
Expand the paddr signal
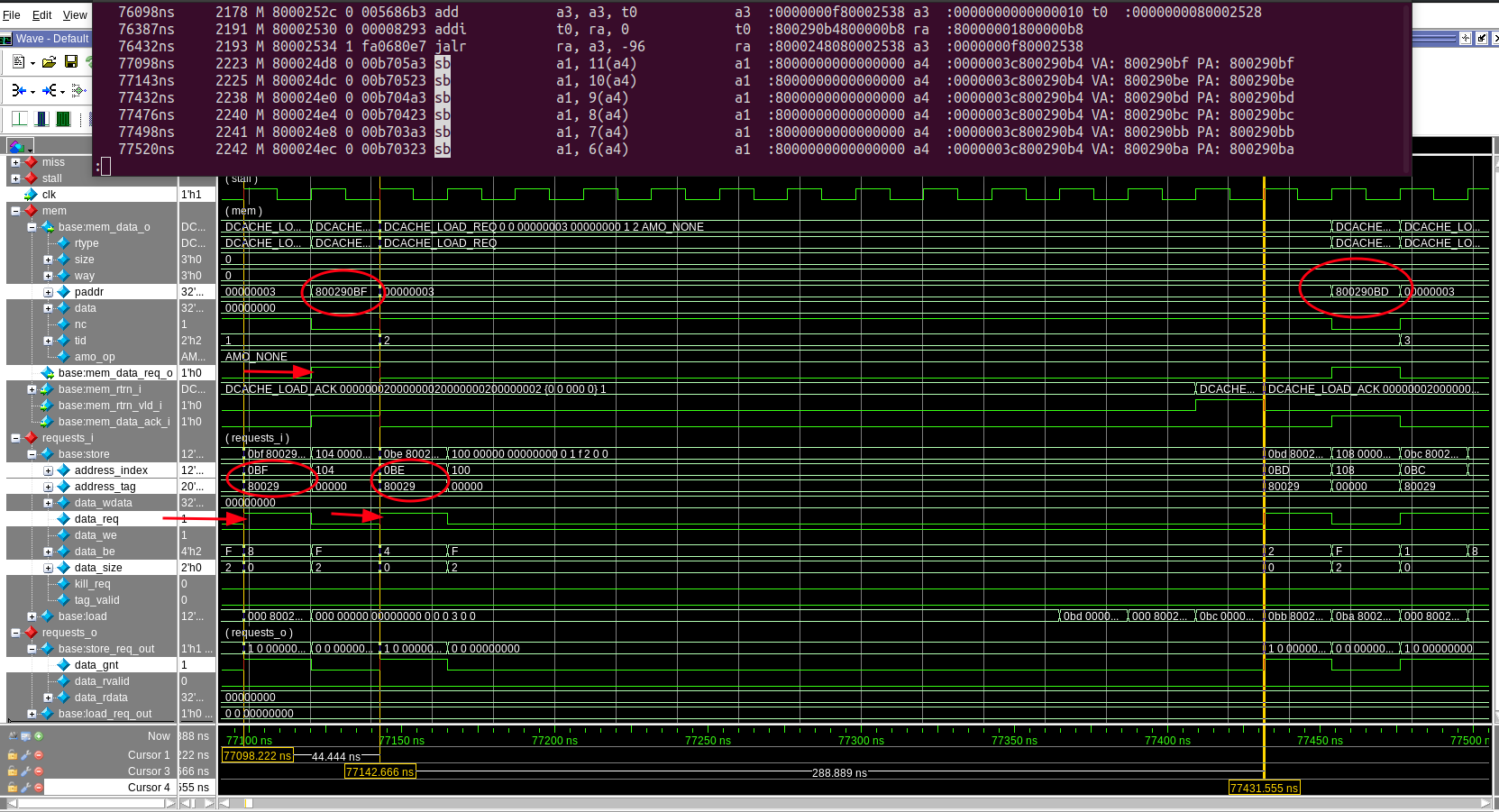pos(48,292)
